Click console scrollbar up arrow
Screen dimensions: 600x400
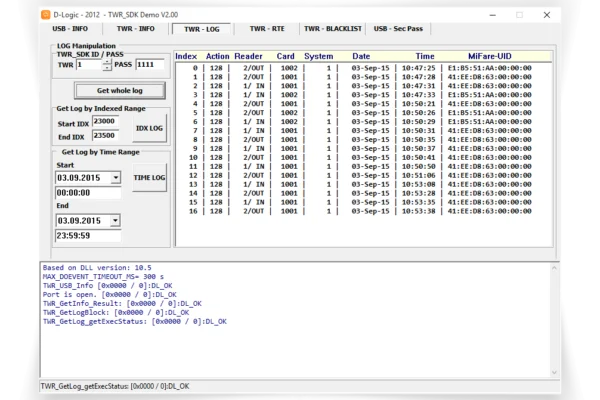(554, 268)
